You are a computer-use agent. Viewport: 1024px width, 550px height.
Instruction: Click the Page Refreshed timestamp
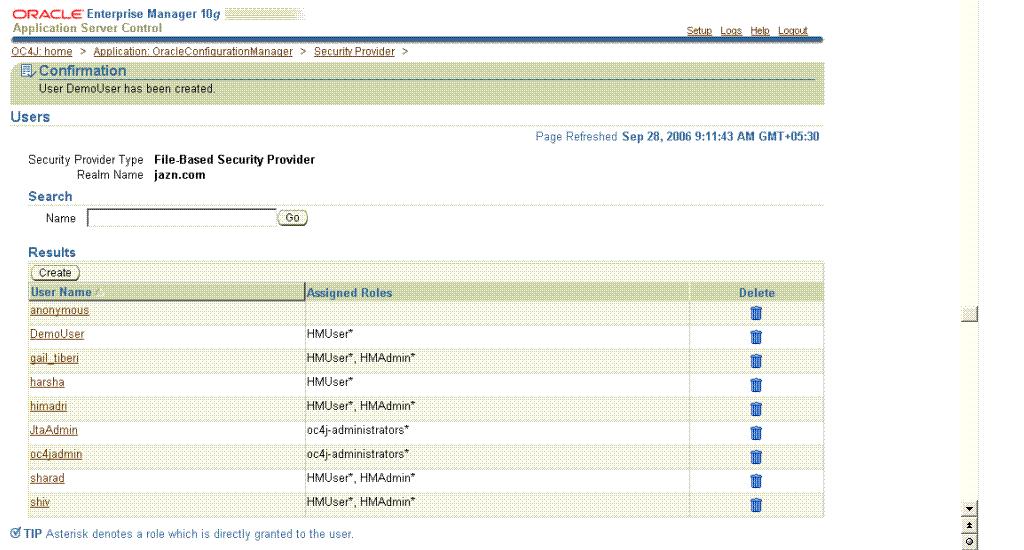[x=720, y=137]
